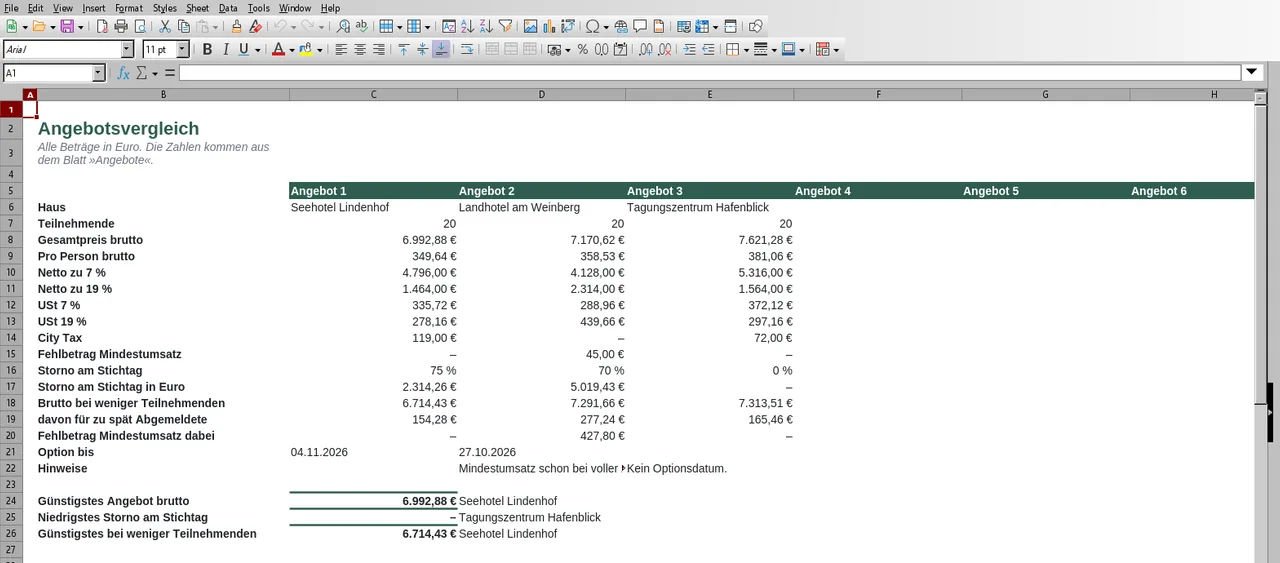The width and height of the screenshot is (1280, 563).
Task: Sort descending Z to A
Action: click(x=487, y=26)
